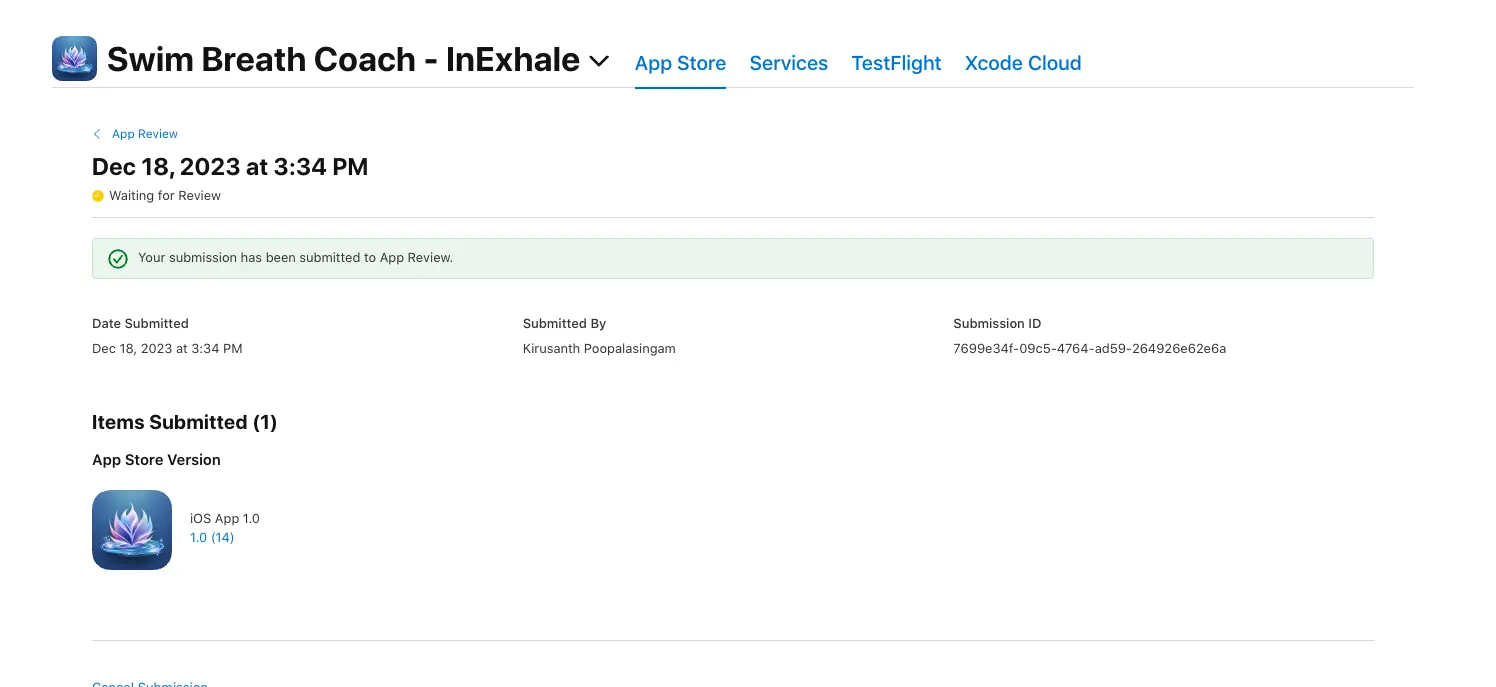
Task: Click the submitter name Kirusanth Poopalasingam
Action: pyautogui.click(x=599, y=349)
